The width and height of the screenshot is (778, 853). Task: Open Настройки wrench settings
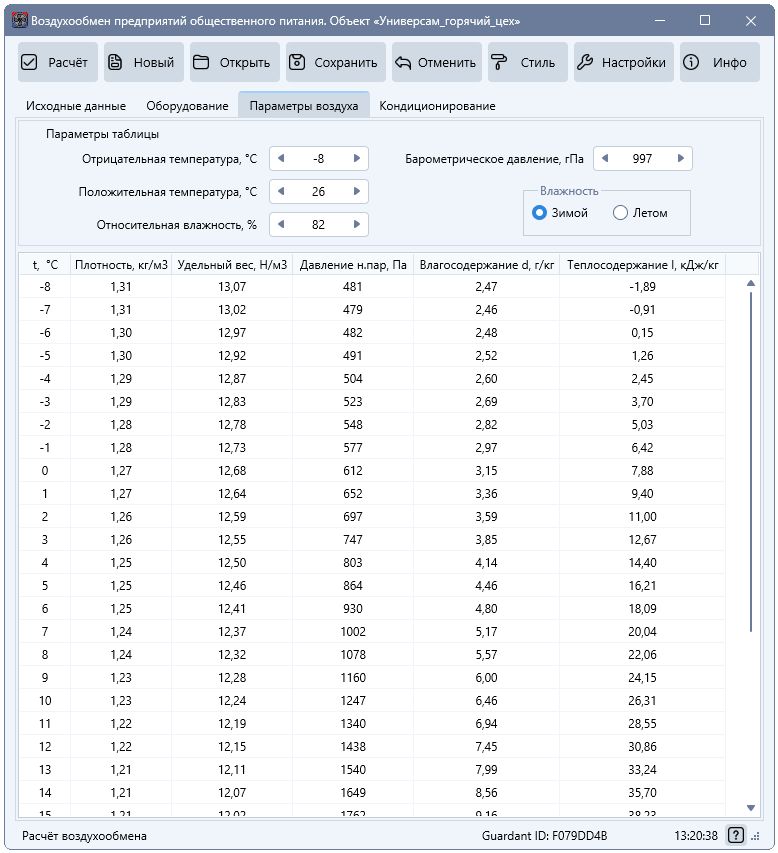[x=622, y=62]
